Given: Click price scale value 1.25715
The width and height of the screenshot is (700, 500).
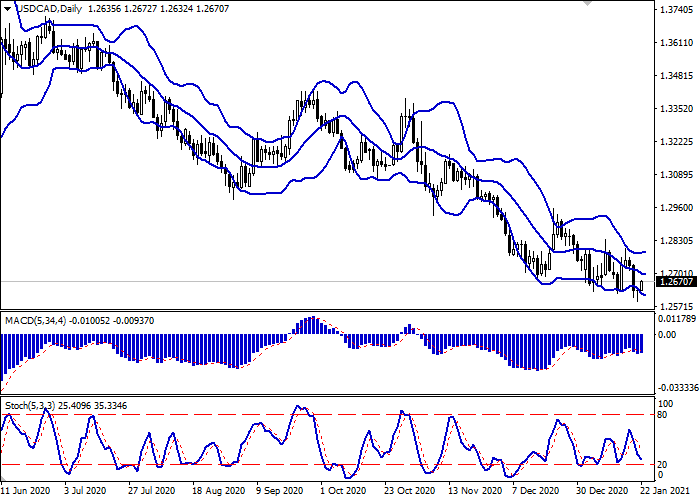Looking at the screenshot, I should click(677, 307).
